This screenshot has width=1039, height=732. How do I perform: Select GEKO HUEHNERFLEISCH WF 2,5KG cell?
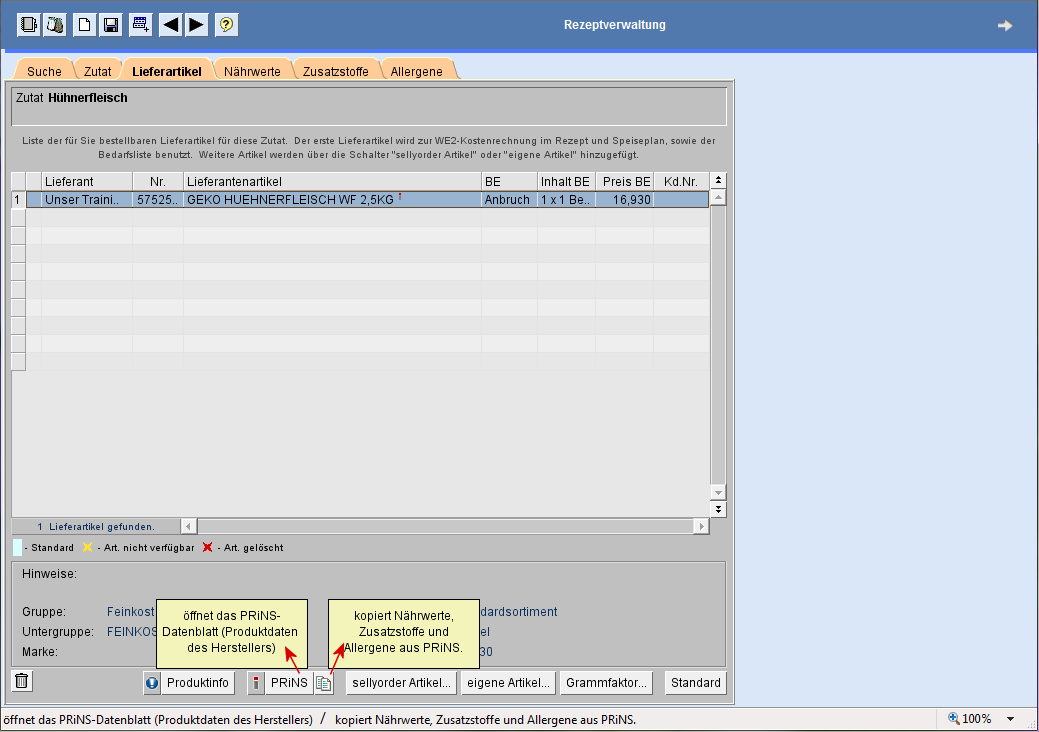[332, 199]
